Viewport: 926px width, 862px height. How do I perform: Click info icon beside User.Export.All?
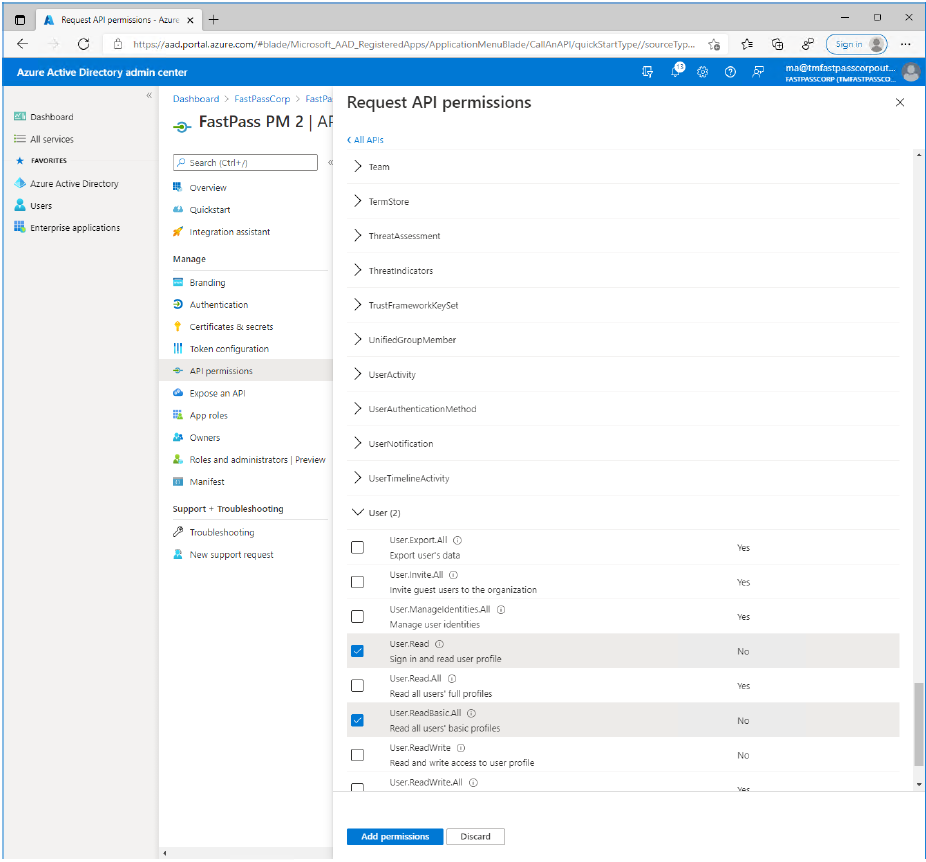pos(457,540)
